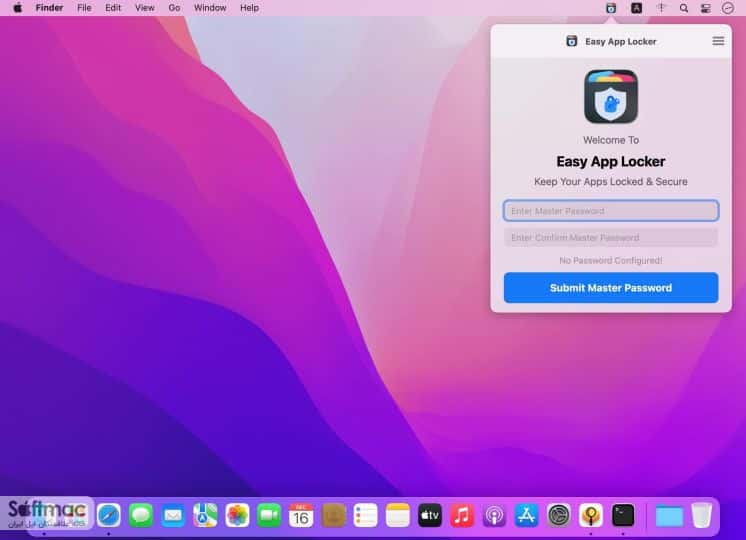Open Calendar showing 16 in the Dock

point(301,515)
